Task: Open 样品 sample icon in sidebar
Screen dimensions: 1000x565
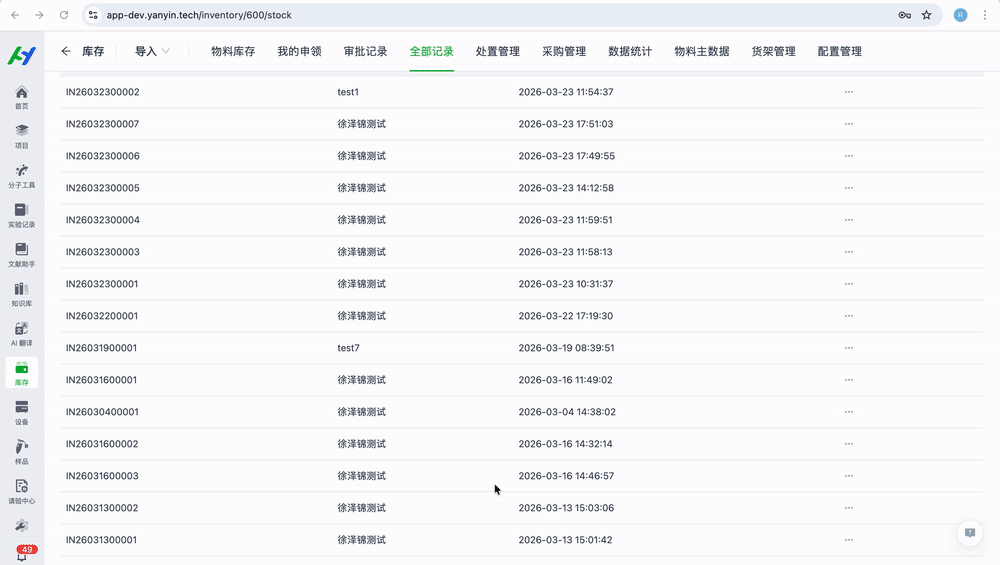Action: tap(21, 449)
